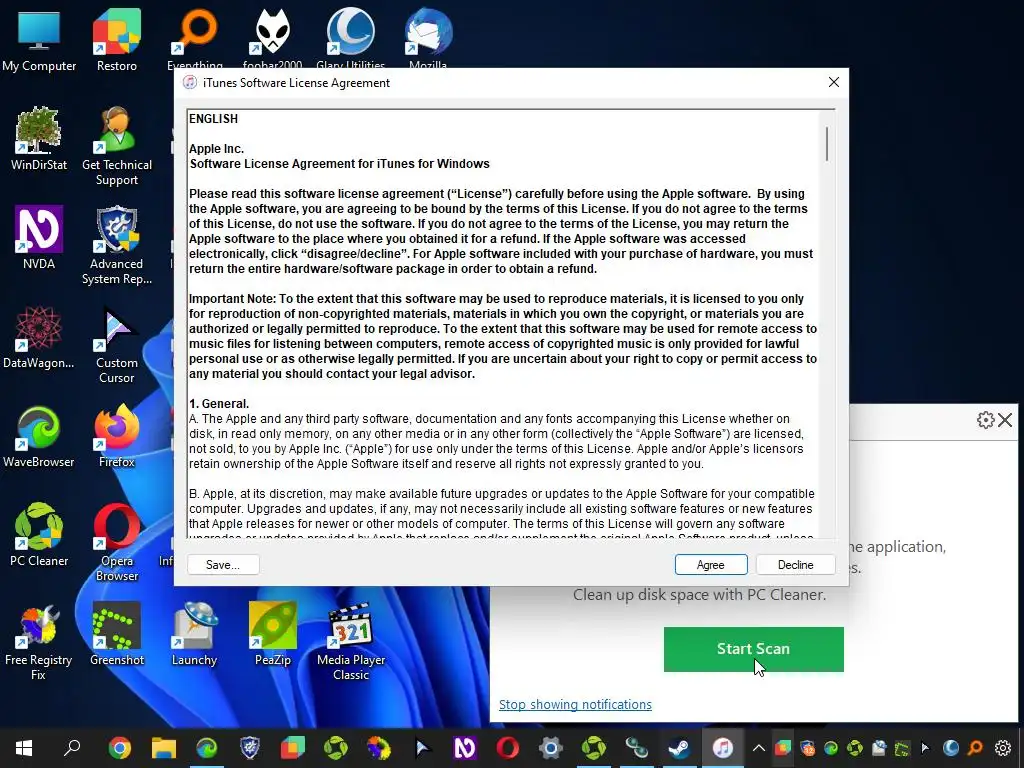Start Scan in PC Cleaner popup
The height and width of the screenshot is (768, 1024).
(754, 649)
